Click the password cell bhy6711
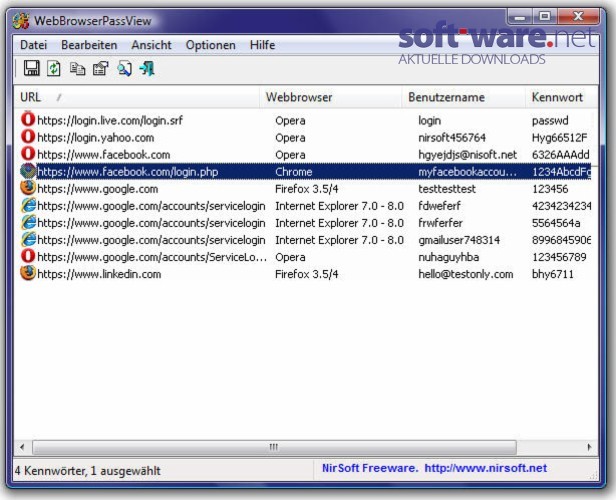 coord(553,274)
